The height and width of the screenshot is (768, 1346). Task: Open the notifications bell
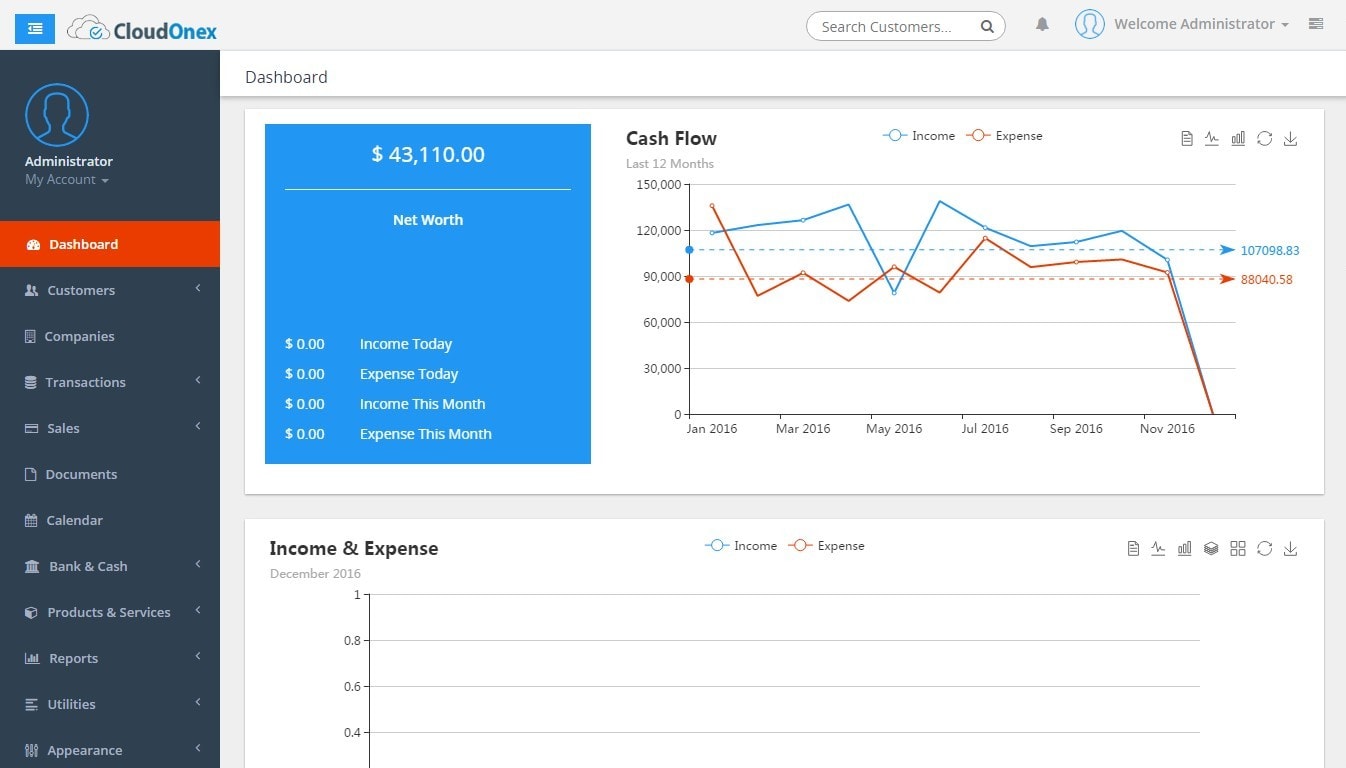tap(1042, 24)
